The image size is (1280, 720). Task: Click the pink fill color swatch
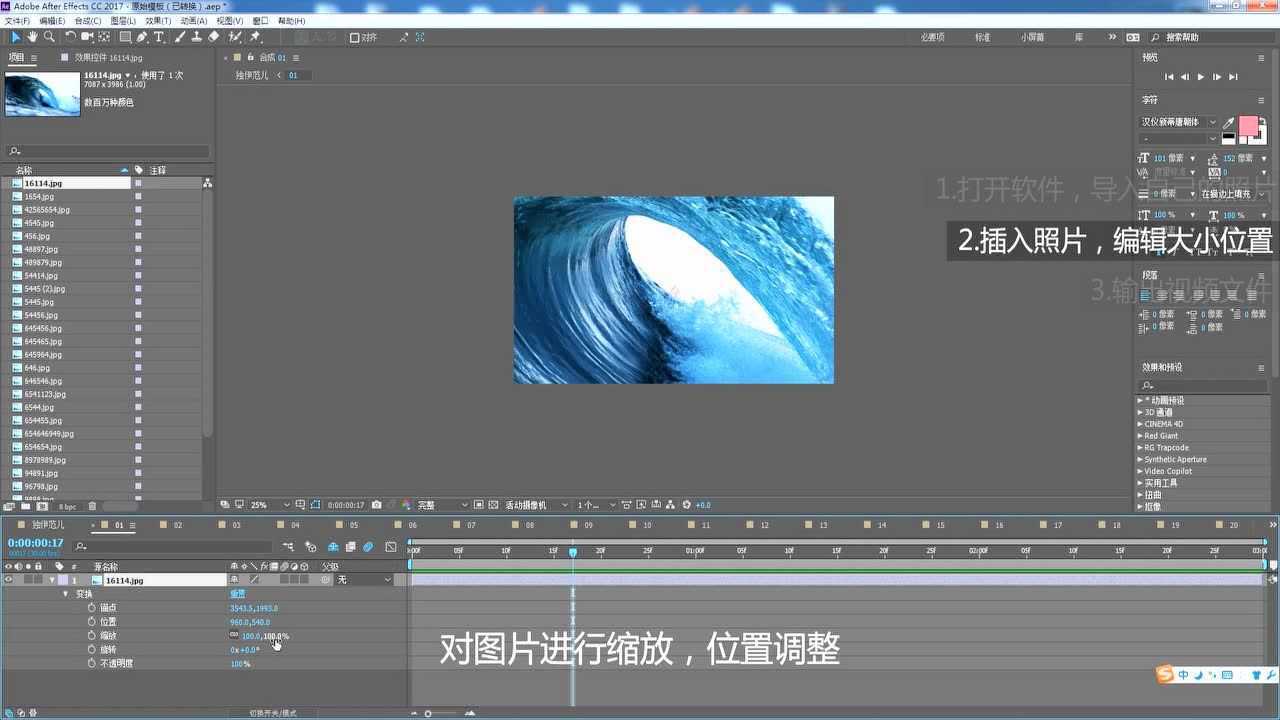click(x=1248, y=126)
